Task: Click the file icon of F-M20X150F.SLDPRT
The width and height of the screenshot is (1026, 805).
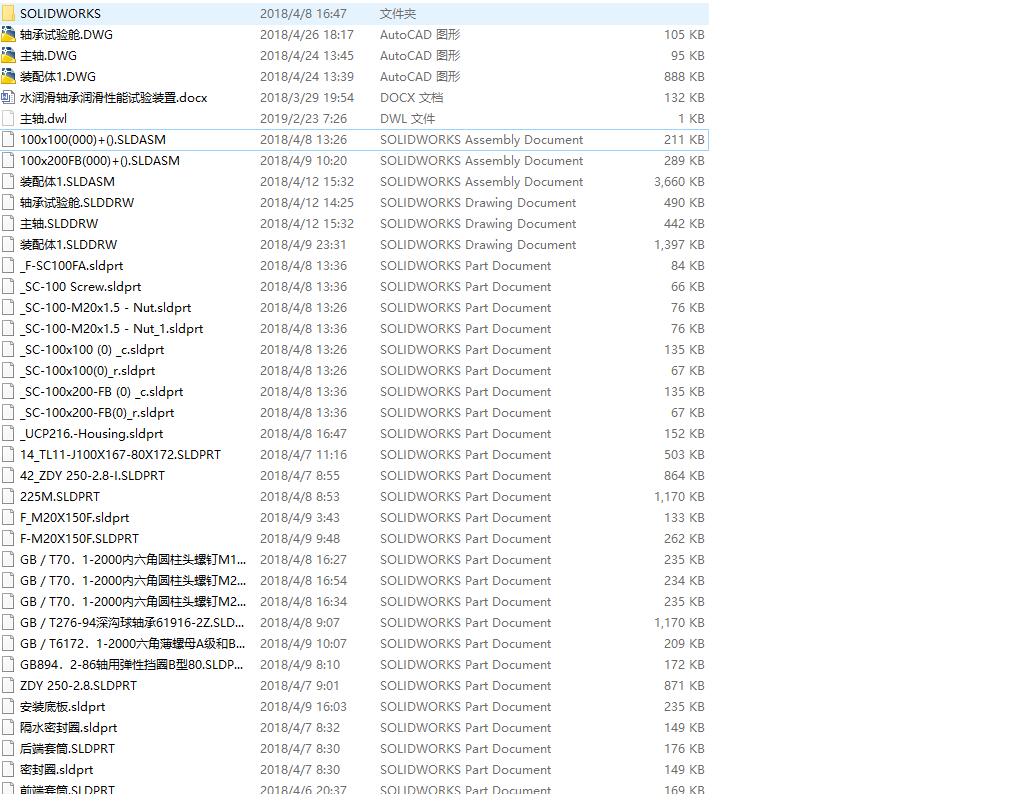Action: [x=8, y=538]
